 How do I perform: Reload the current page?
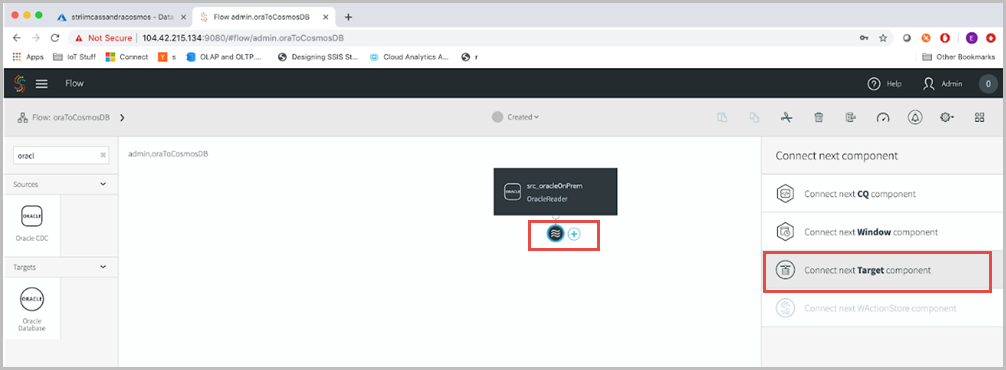[55, 38]
